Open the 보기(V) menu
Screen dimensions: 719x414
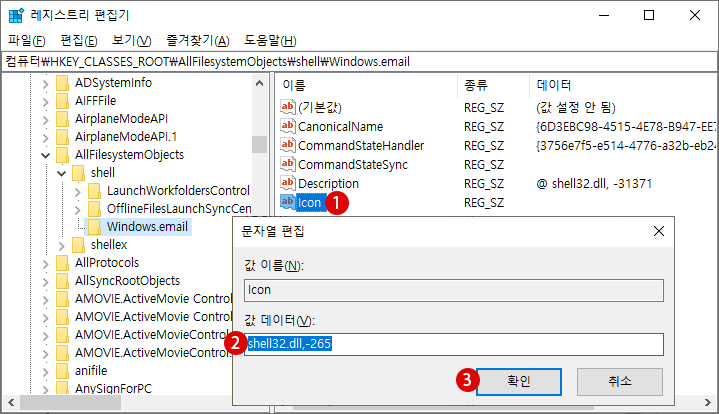tap(132, 41)
